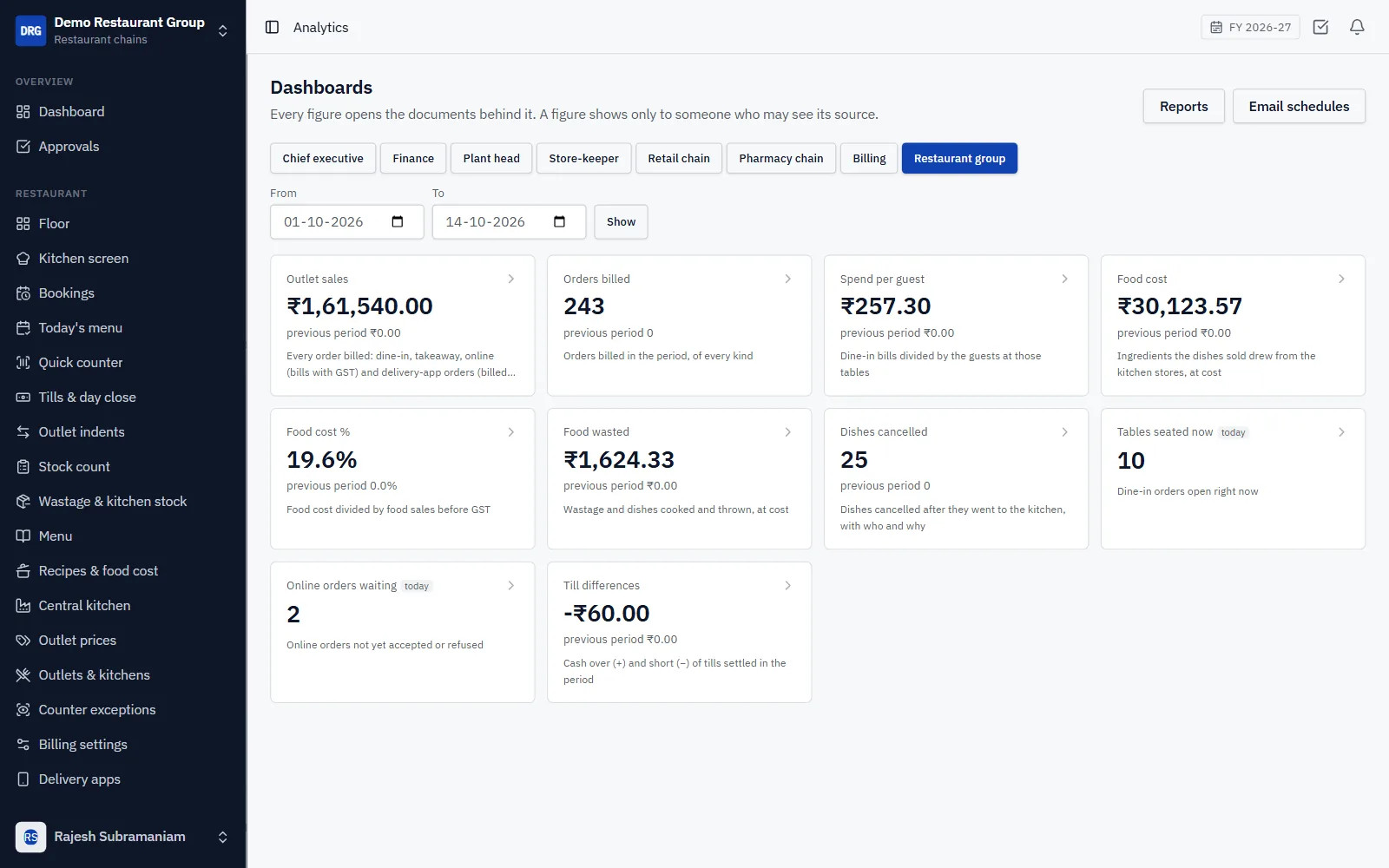Viewport: 1389px width, 868px height.
Task: Open calendar picker in To date field
Action: (559, 221)
